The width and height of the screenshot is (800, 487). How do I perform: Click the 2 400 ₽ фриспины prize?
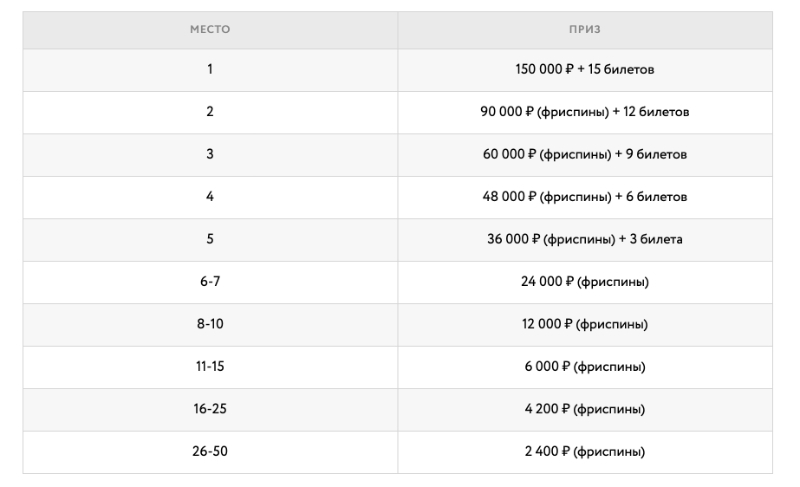click(x=585, y=452)
